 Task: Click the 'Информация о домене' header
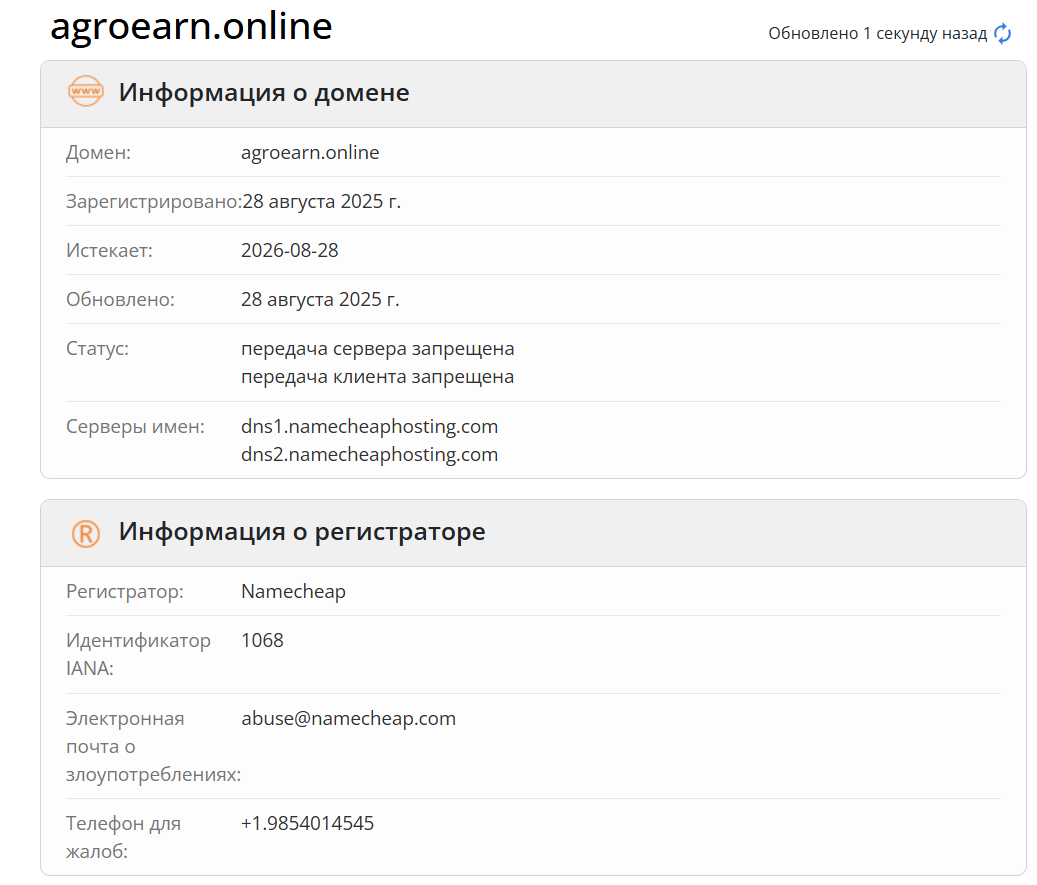[x=264, y=93]
